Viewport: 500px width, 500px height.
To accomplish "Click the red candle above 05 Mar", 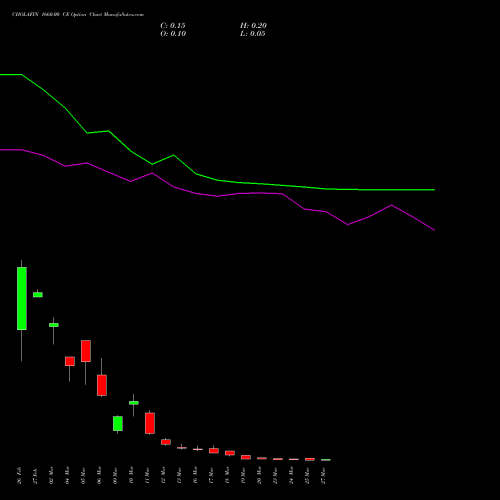I will 86,351.
